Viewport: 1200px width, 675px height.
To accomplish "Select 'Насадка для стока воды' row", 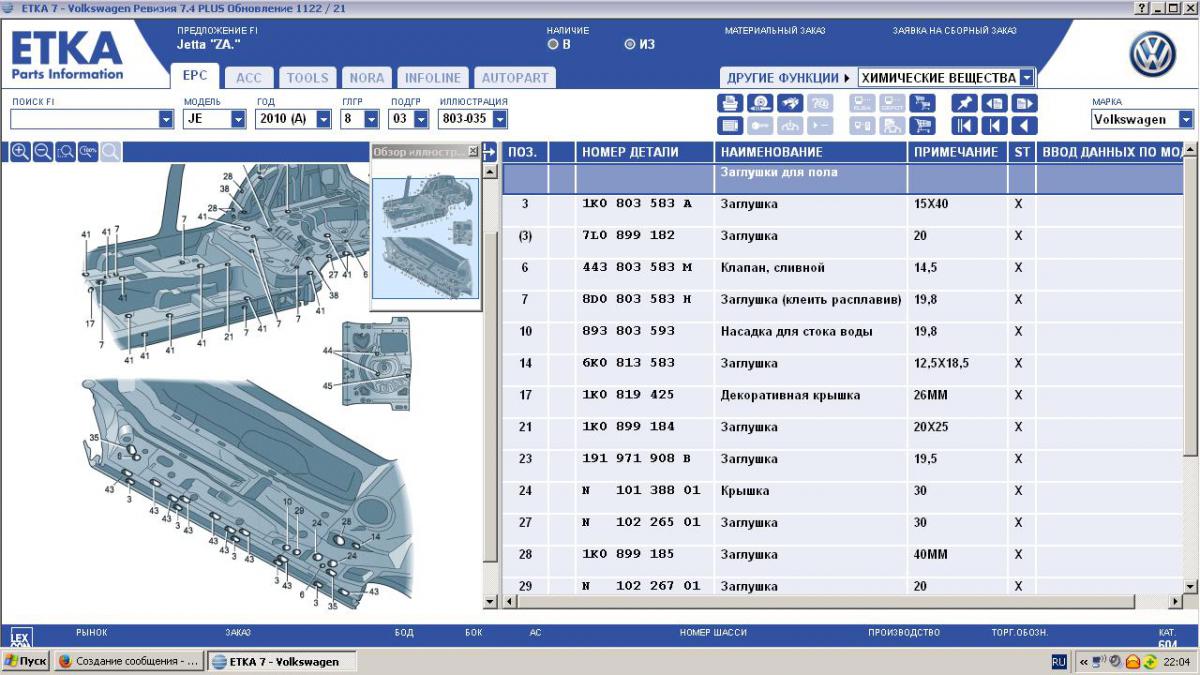I will (842, 332).
